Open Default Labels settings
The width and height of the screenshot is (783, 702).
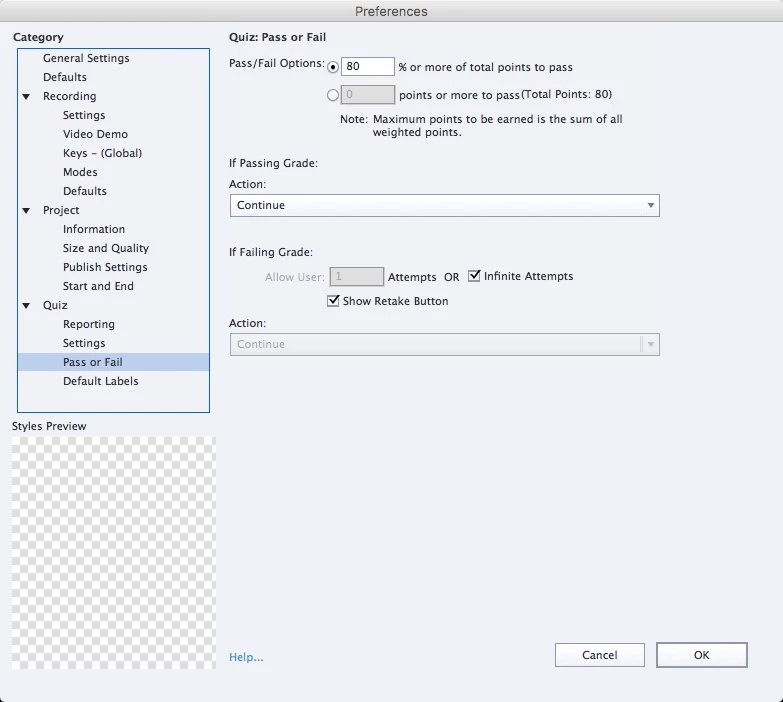click(x=101, y=381)
